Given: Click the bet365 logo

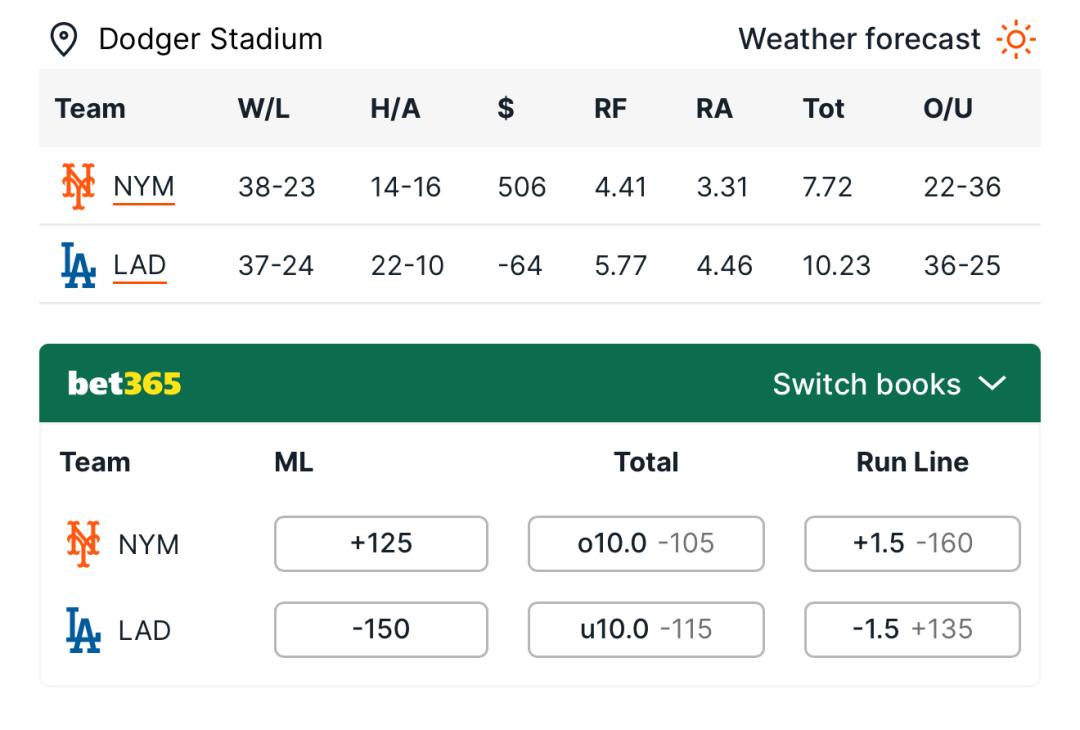Looking at the screenshot, I should coord(125,384).
